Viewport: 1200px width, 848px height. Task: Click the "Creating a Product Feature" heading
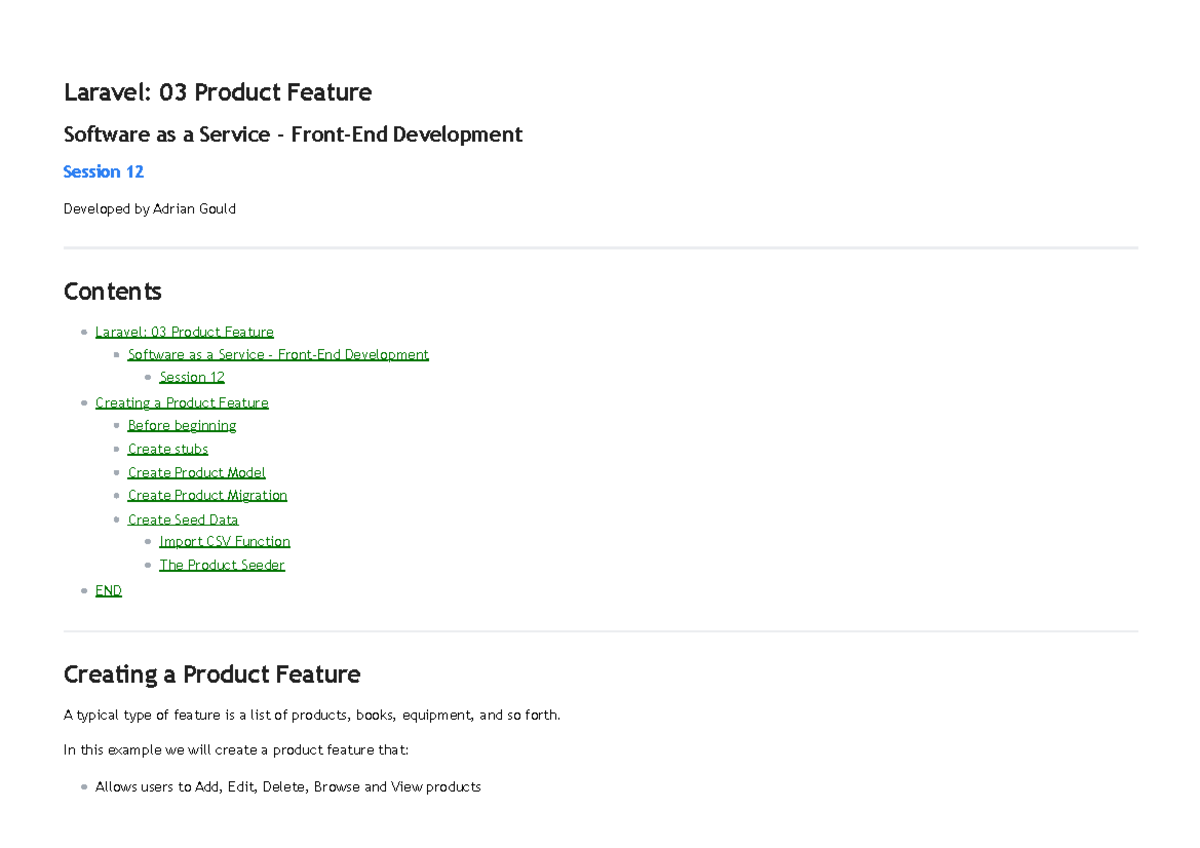click(212, 674)
